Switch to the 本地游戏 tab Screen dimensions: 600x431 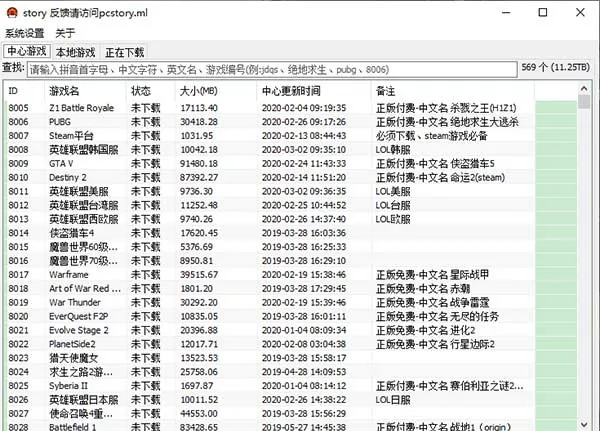pos(75,52)
